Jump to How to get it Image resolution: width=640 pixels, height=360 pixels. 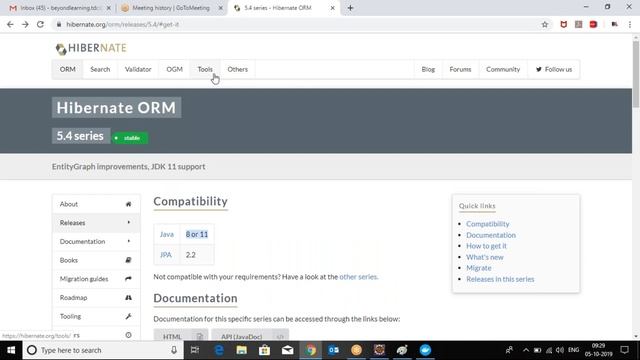[486, 246]
